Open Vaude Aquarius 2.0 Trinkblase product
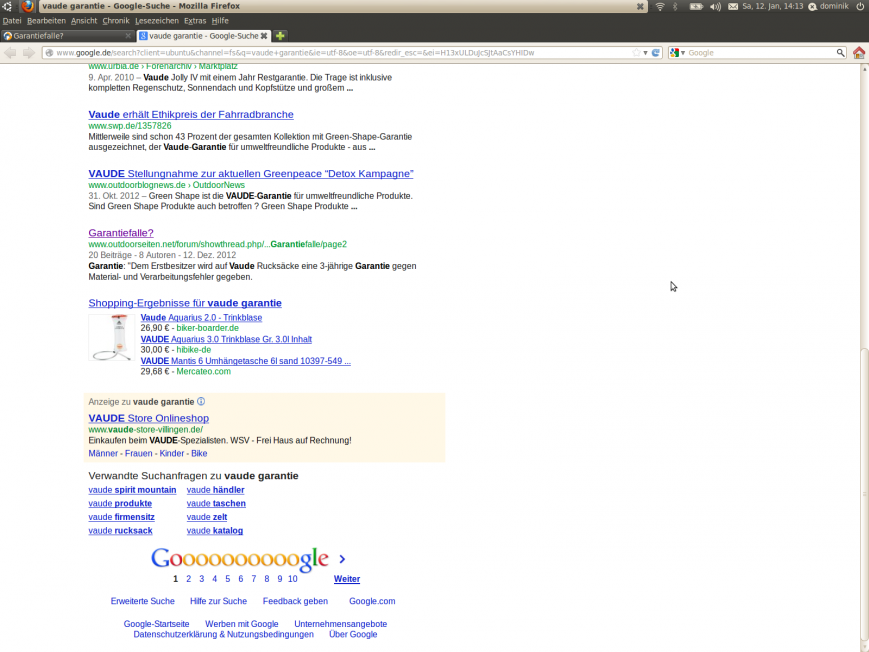 click(201, 318)
